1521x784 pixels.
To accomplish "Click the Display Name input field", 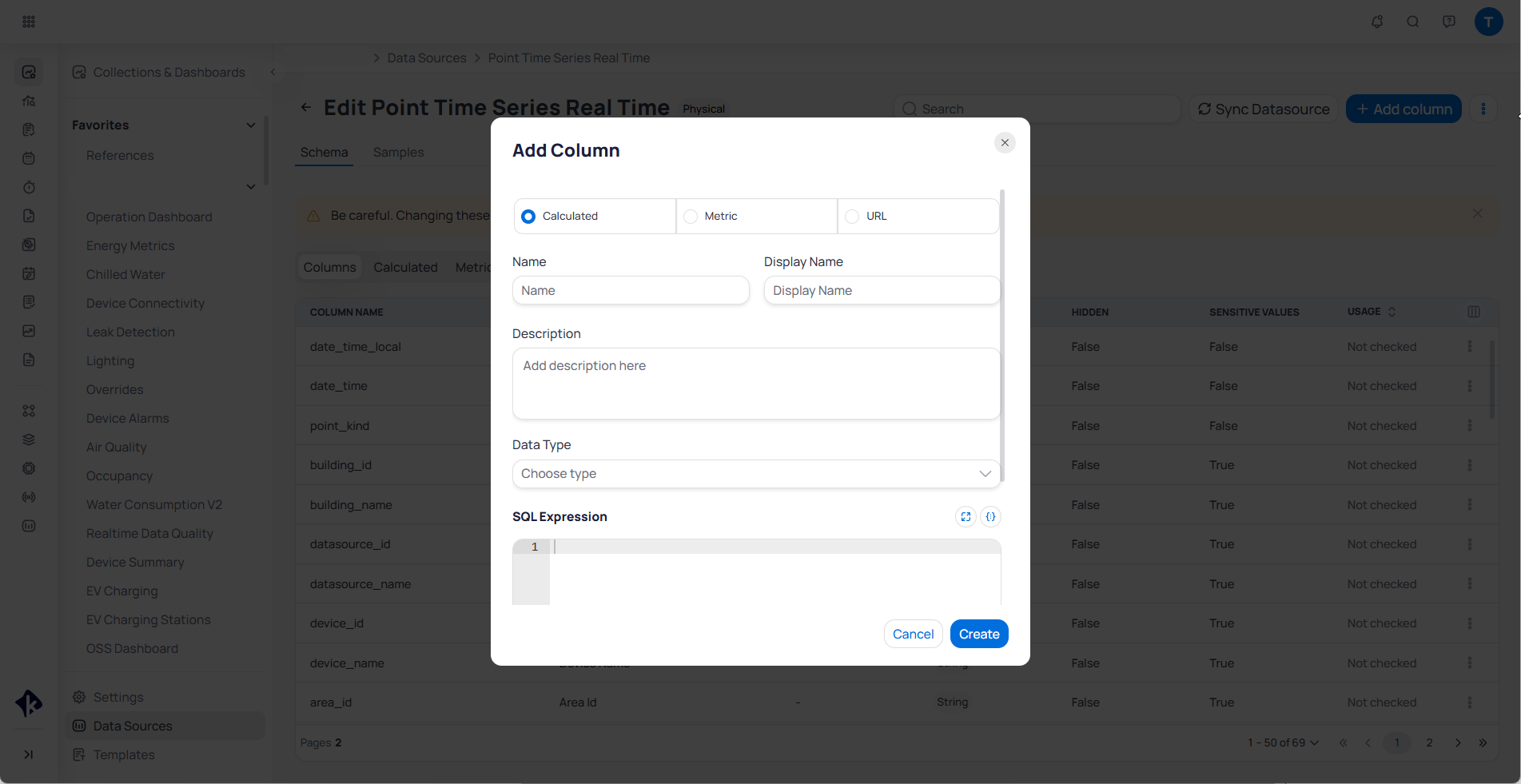I will tap(882, 290).
